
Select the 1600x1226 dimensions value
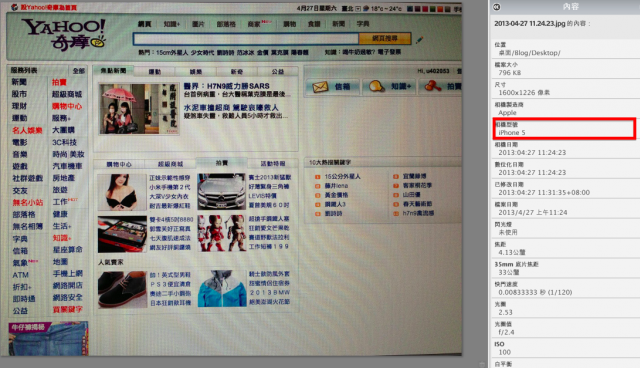(524, 93)
